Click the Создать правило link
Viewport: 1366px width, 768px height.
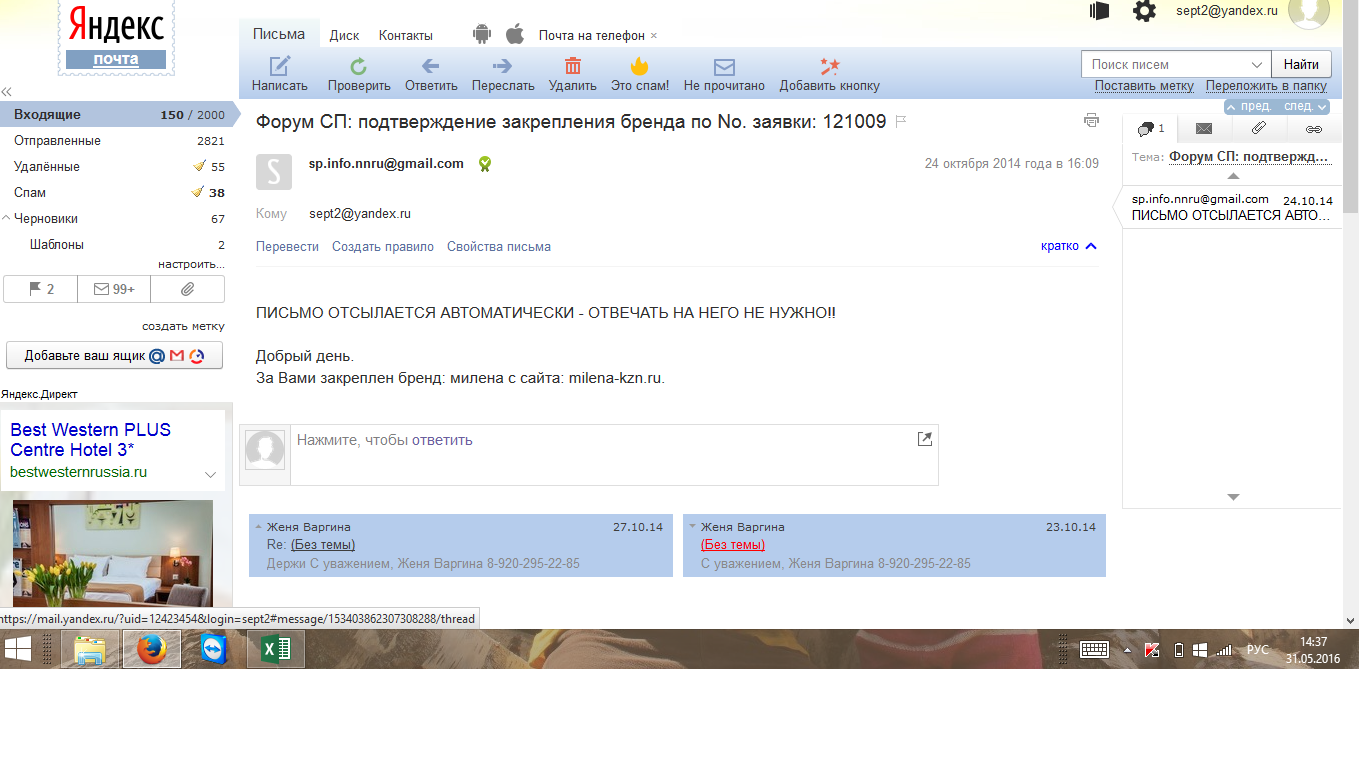click(383, 246)
